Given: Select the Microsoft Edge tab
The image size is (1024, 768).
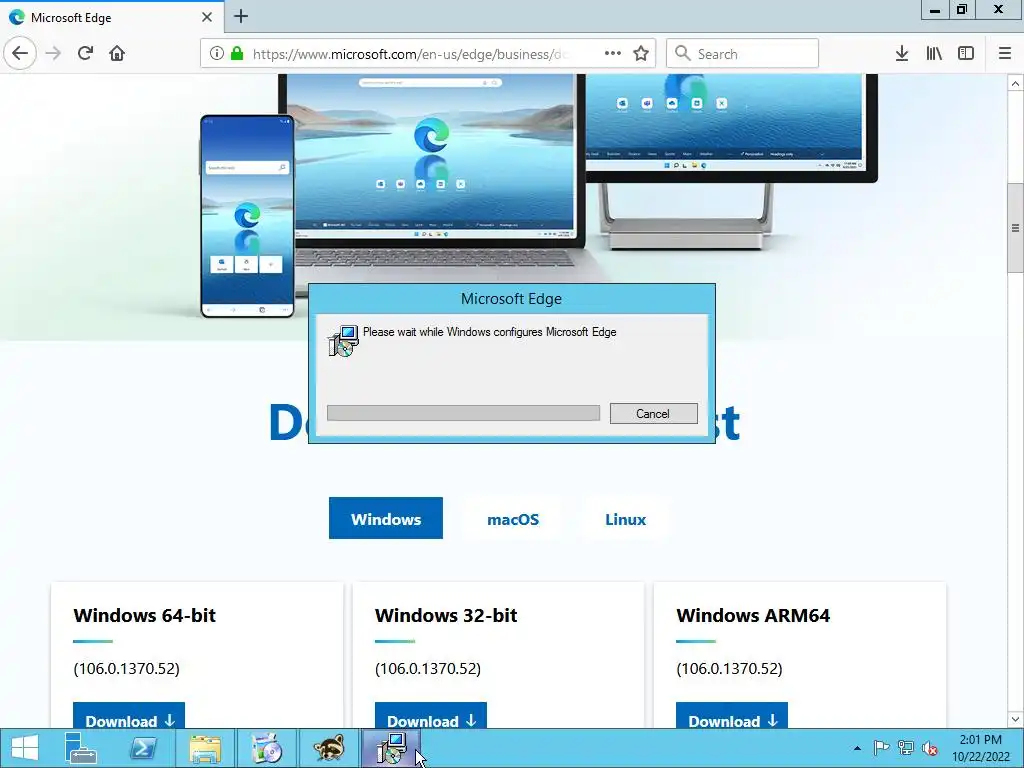Looking at the screenshot, I should point(112,17).
